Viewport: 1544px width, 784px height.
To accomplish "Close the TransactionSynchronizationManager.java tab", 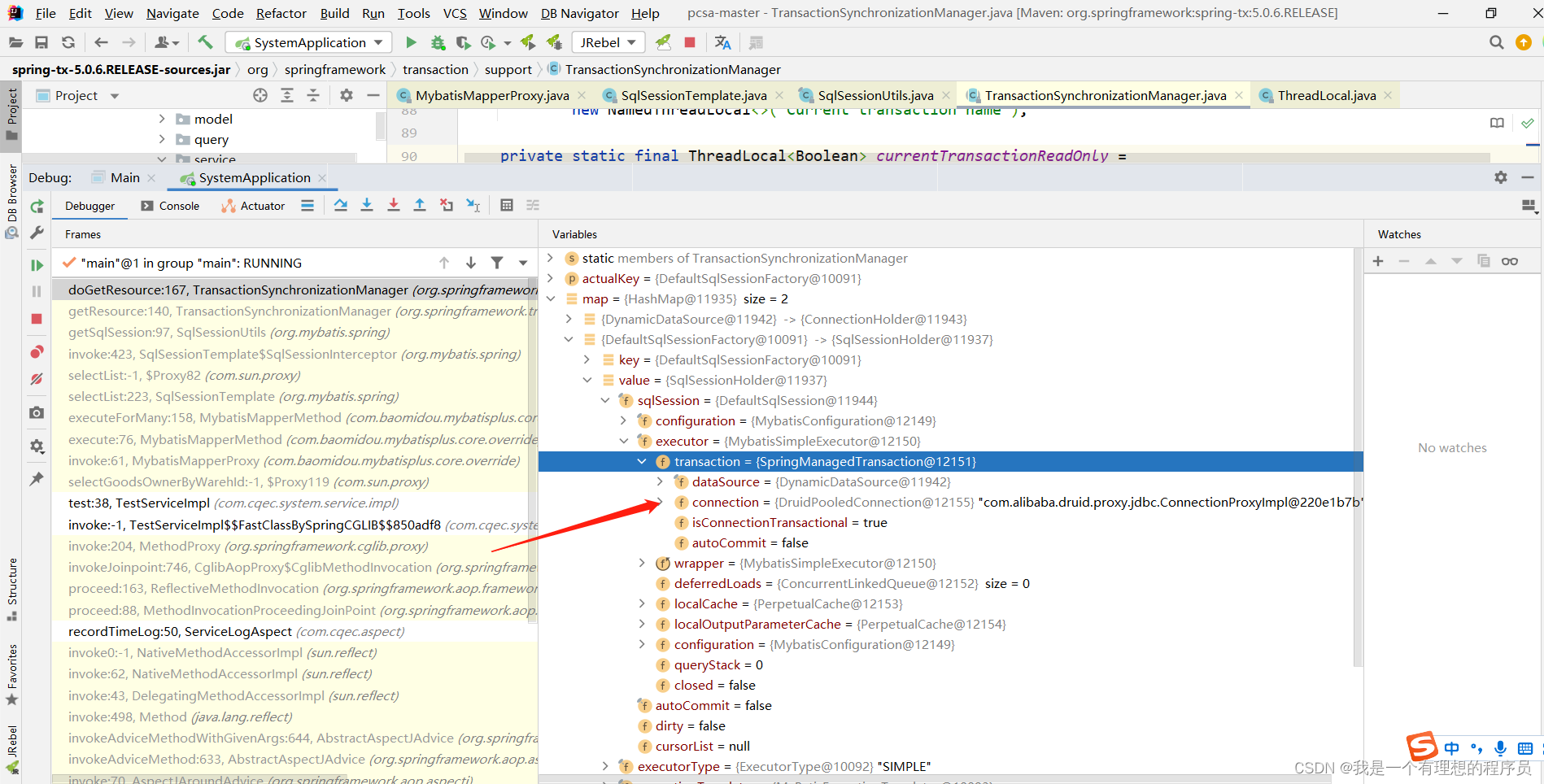I will 1239,95.
